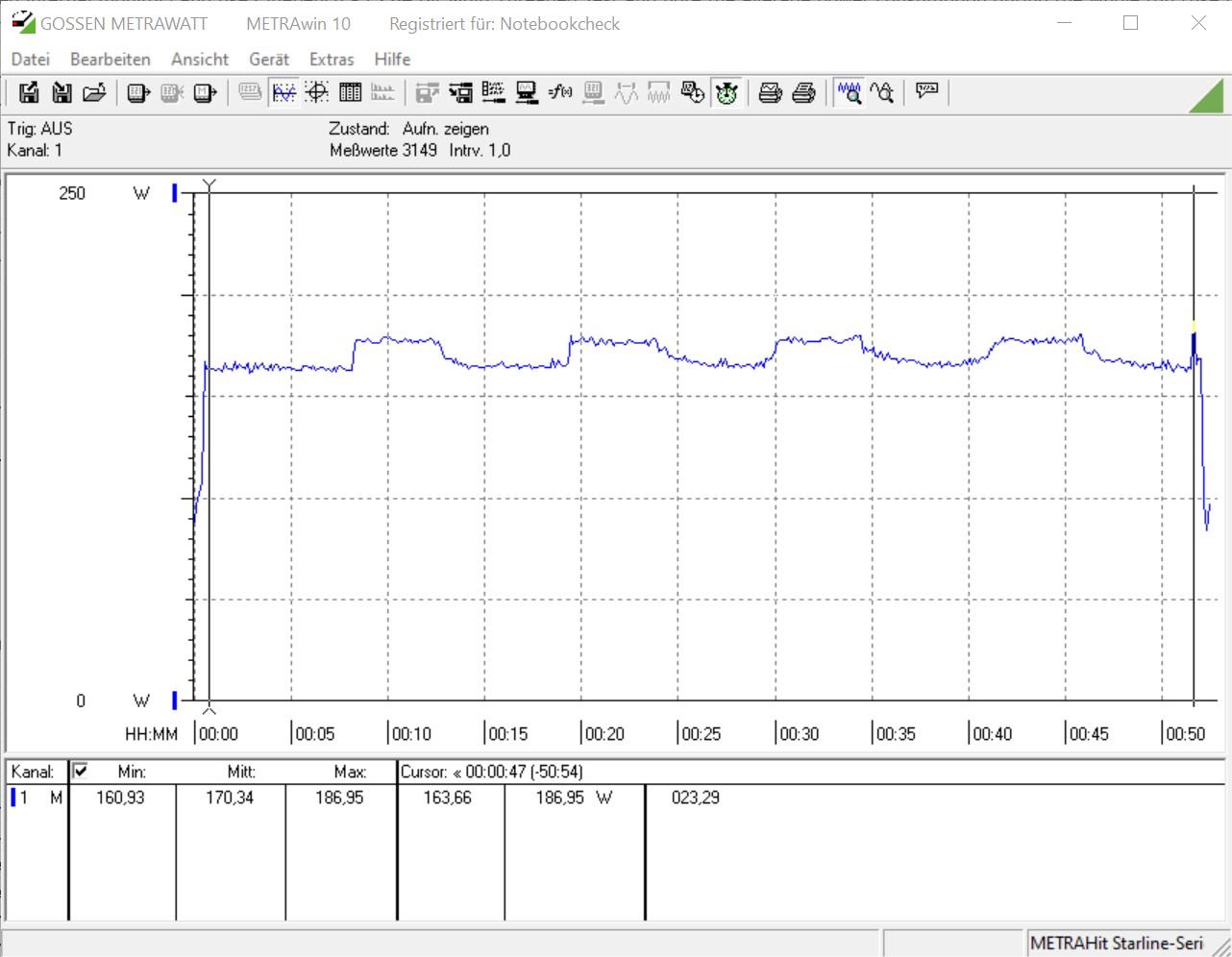Select the crosshair XY plot view

(x=317, y=92)
